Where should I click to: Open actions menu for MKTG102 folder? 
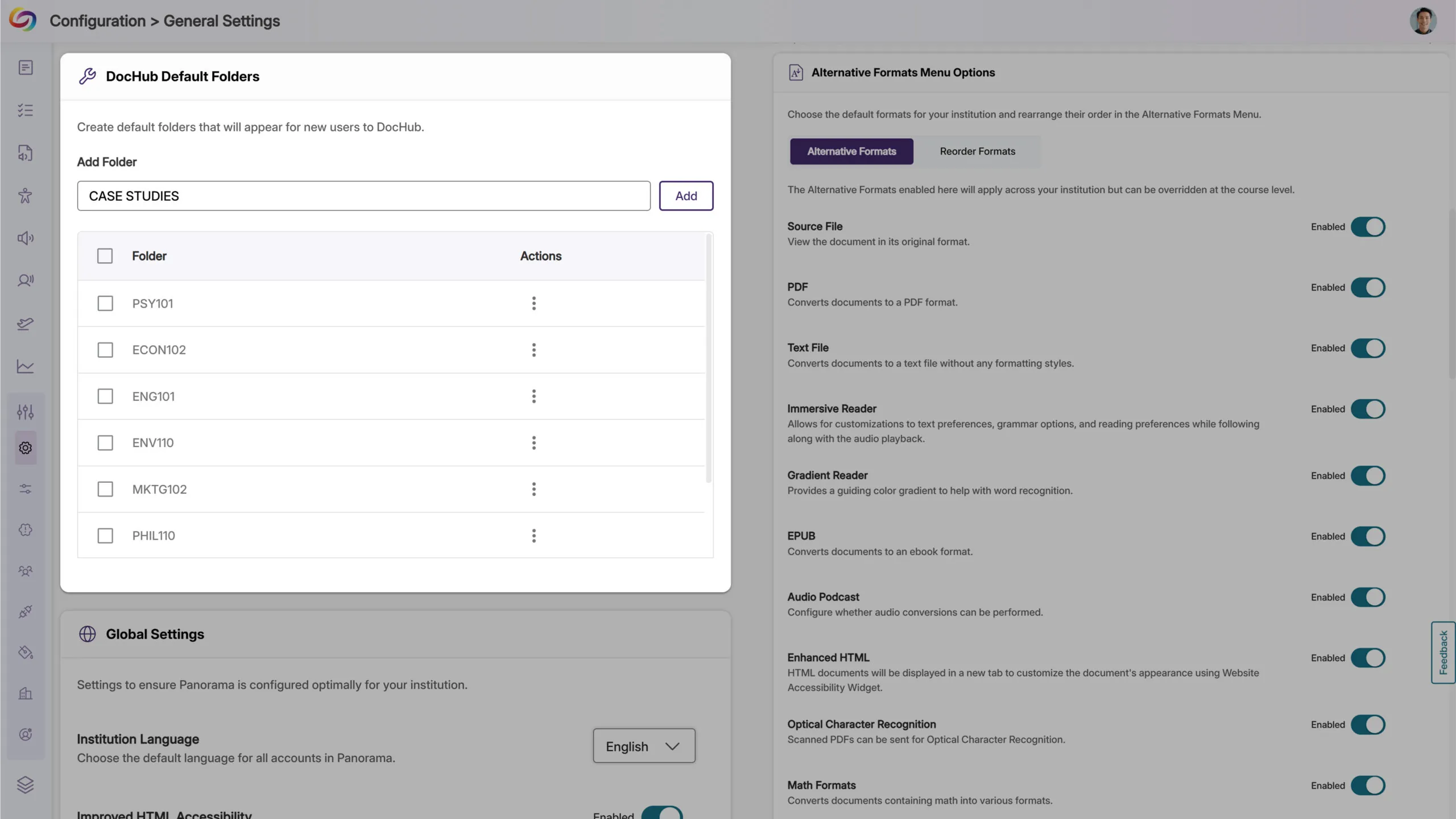tap(533, 489)
